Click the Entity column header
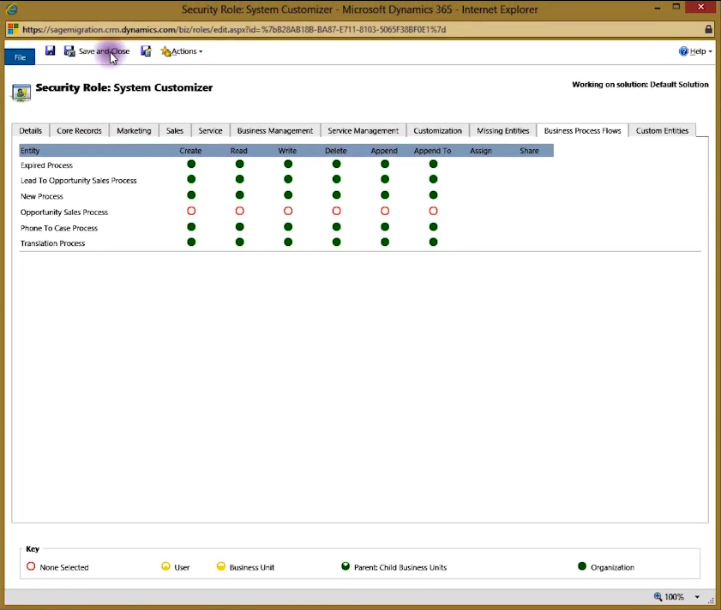 tap(30, 151)
